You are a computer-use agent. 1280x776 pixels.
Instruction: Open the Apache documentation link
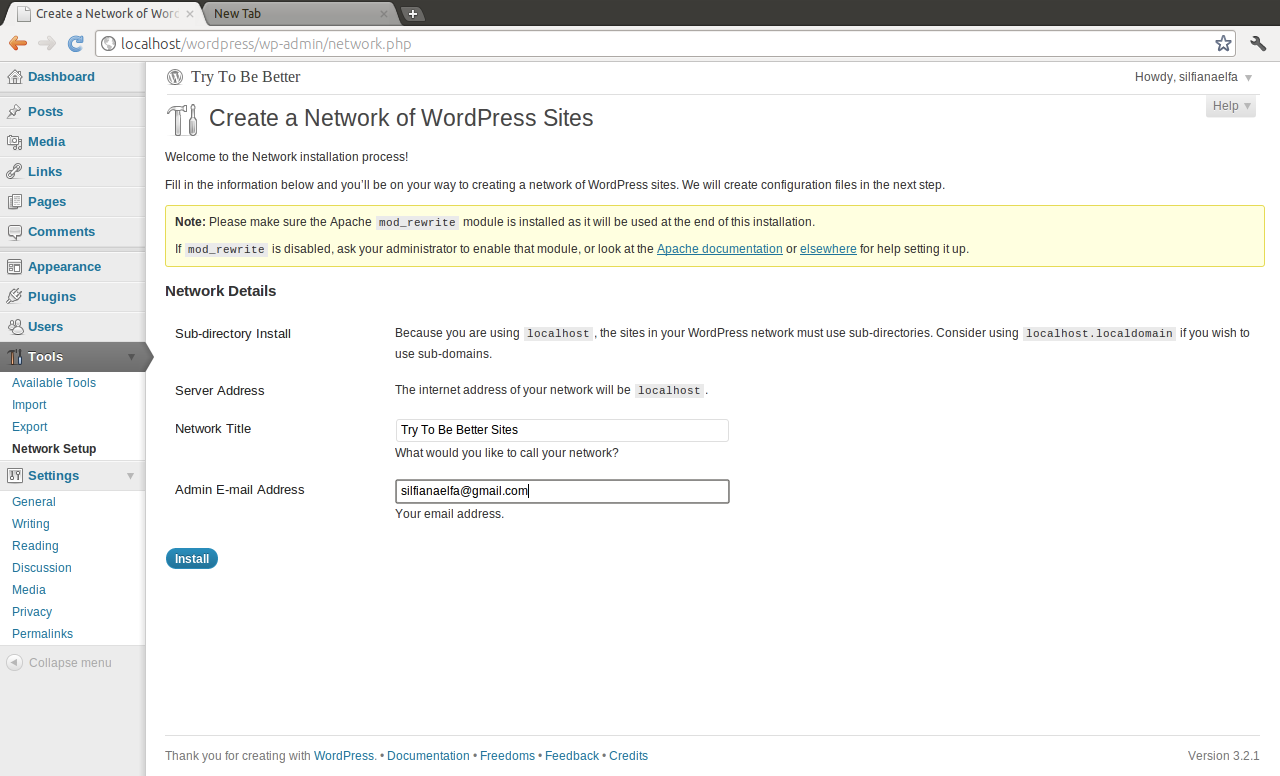(719, 249)
